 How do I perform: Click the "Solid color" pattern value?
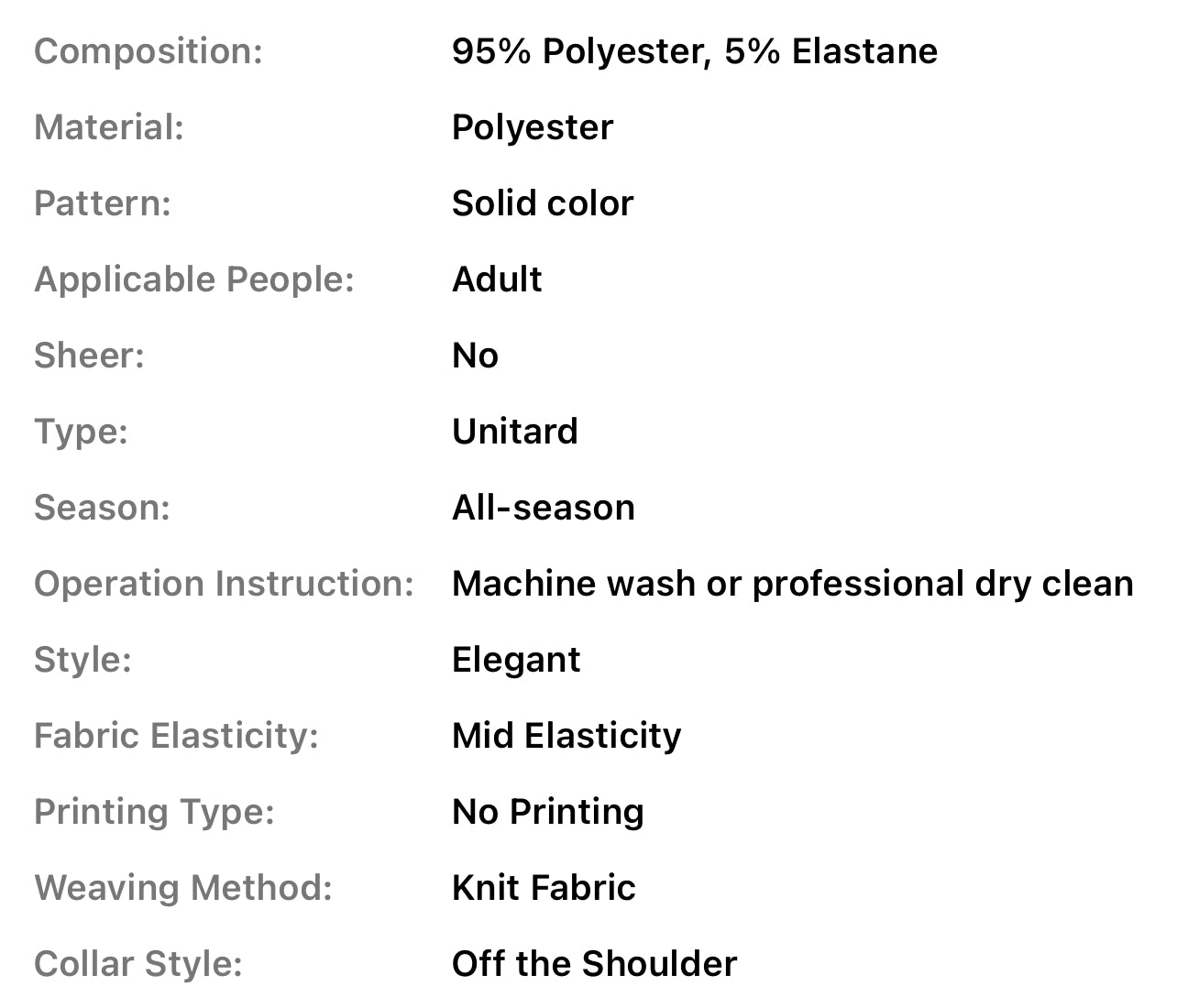[542, 203]
